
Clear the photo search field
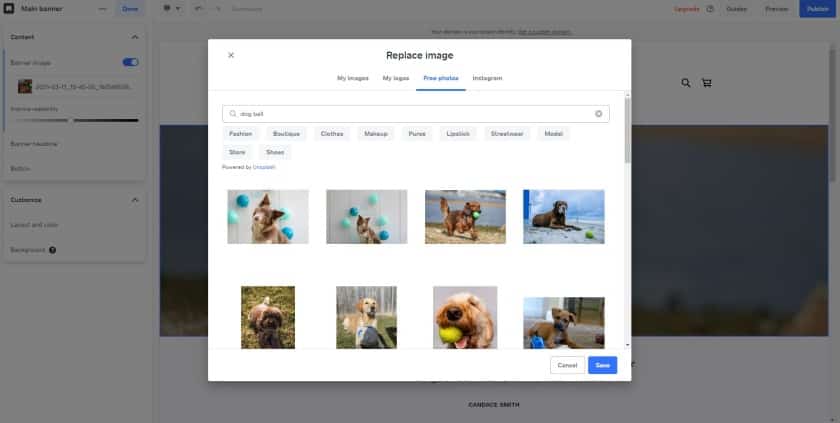(x=598, y=114)
